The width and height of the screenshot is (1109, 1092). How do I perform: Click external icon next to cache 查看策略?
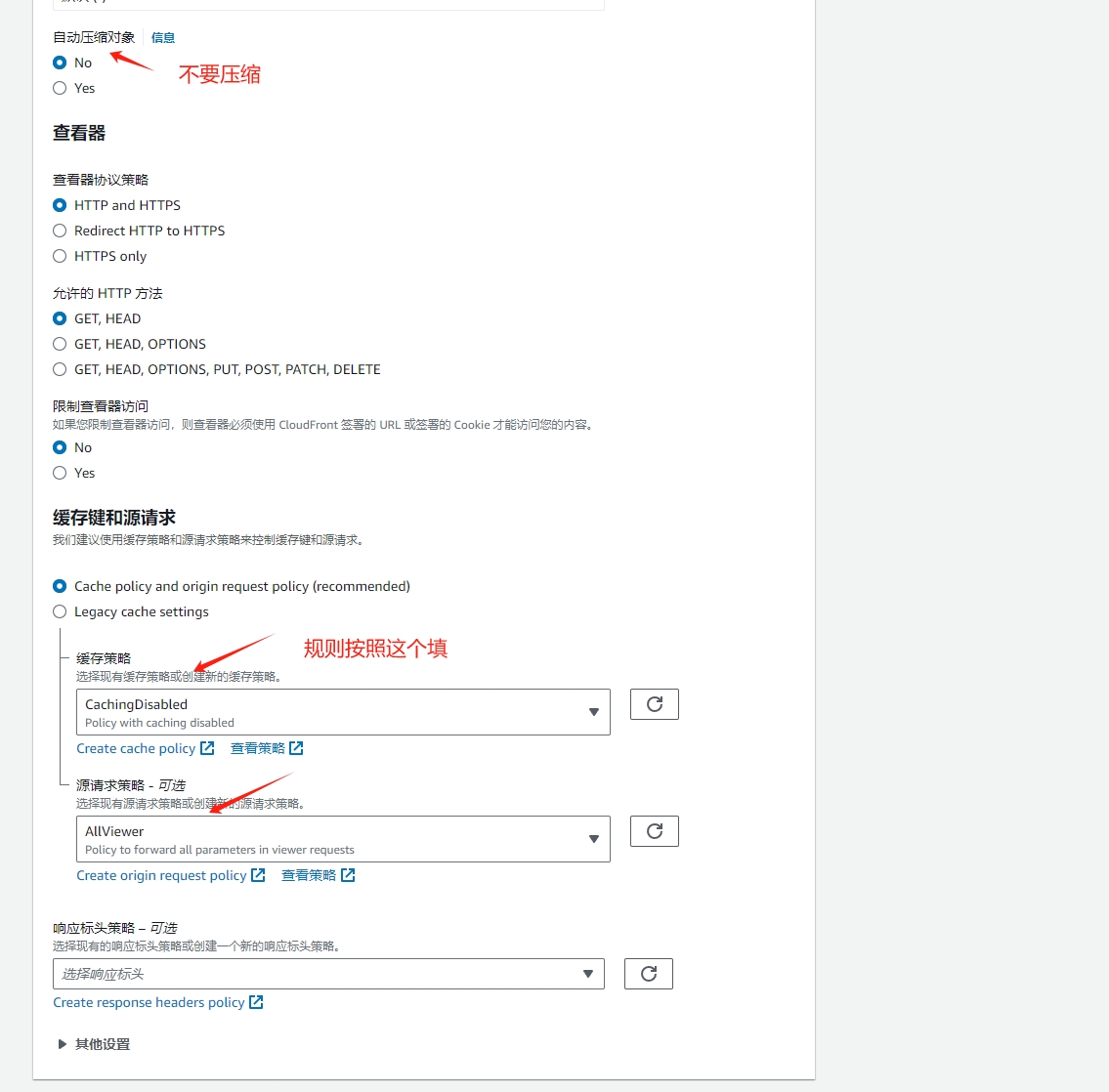pos(296,748)
